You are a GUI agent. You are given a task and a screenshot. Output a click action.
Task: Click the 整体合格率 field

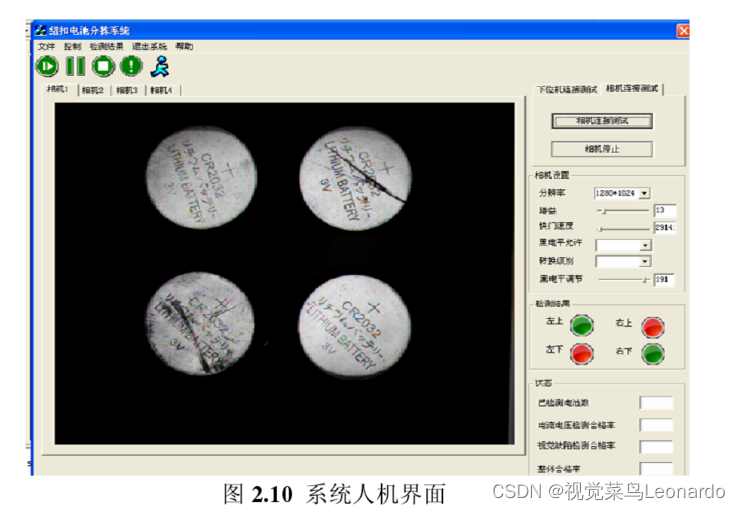click(x=656, y=468)
